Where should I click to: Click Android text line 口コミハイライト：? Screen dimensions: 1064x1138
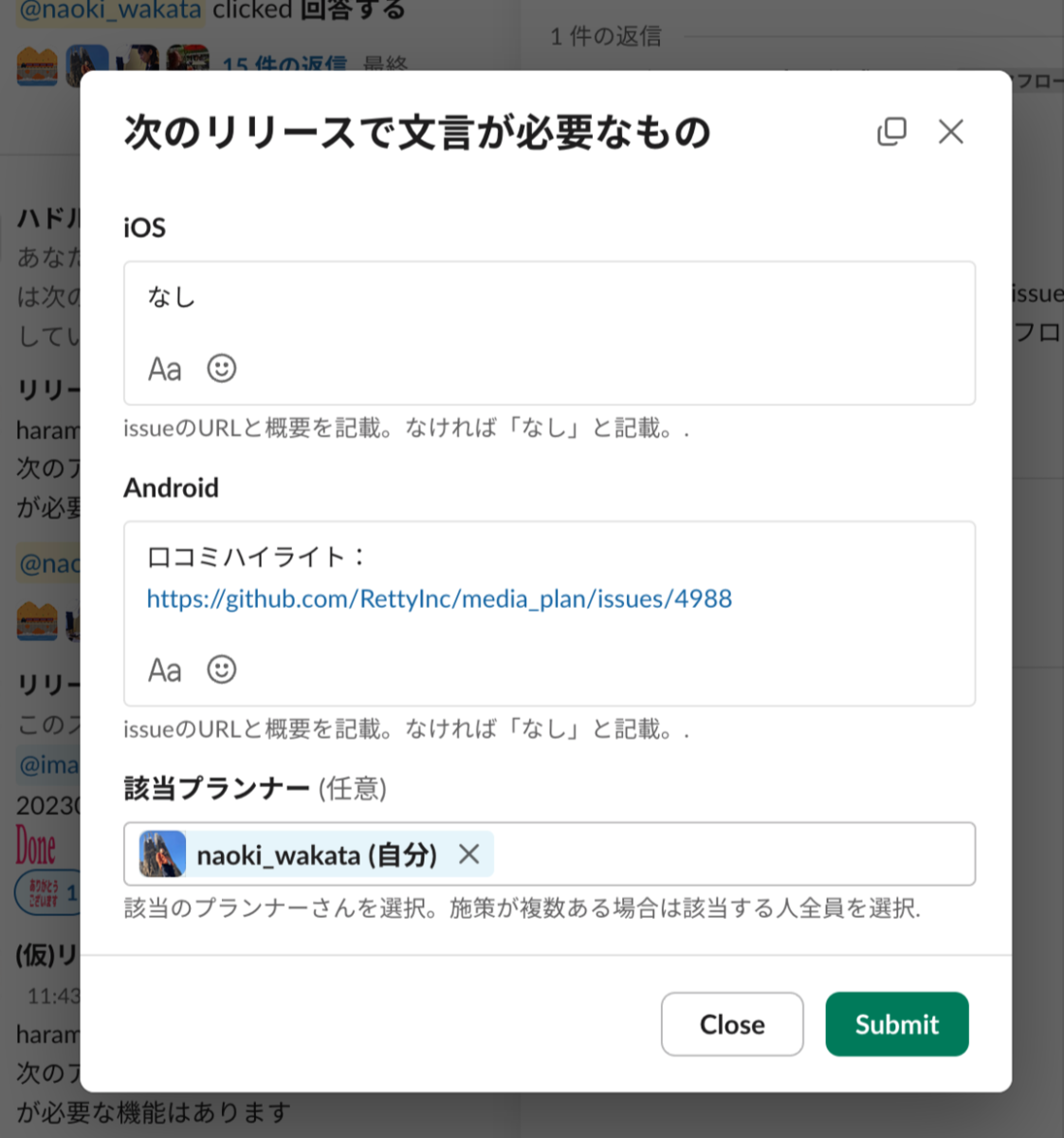pyautogui.click(x=258, y=557)
